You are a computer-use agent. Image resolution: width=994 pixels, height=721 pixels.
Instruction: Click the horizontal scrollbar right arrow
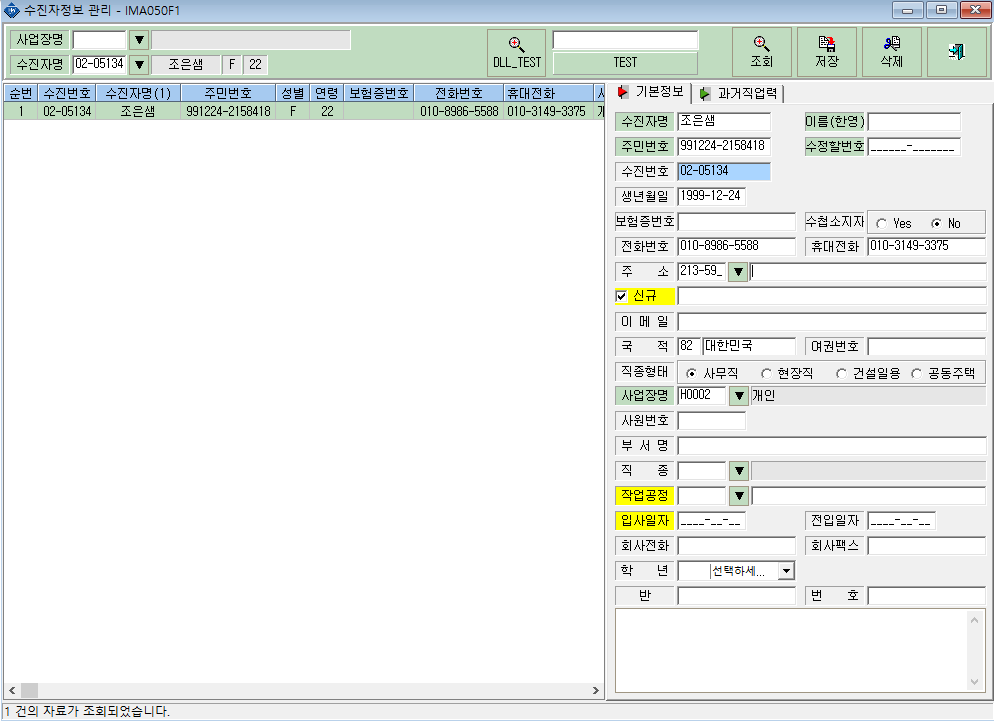click(595, 690)
